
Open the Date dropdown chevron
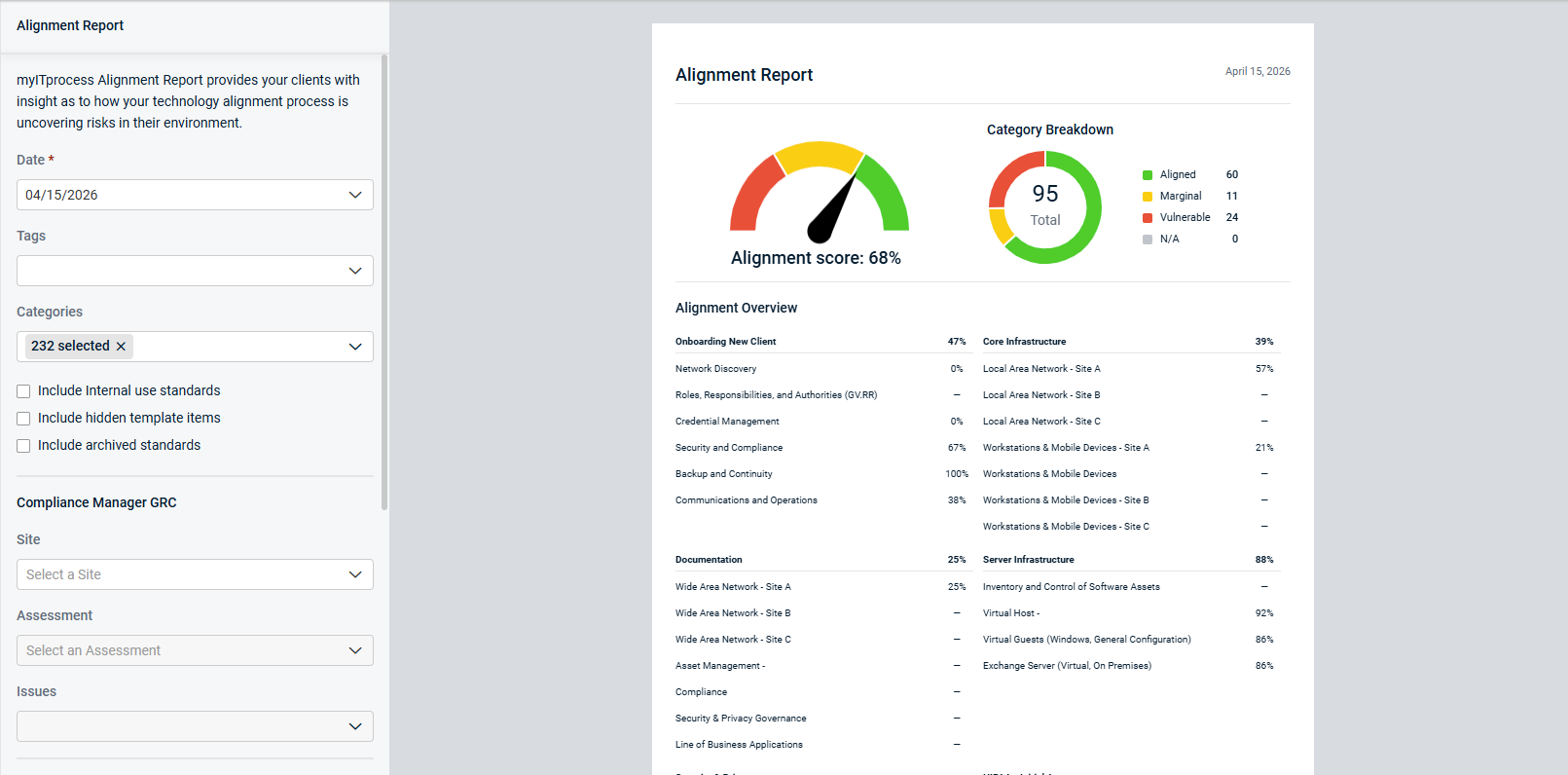[x=355, y=195]
